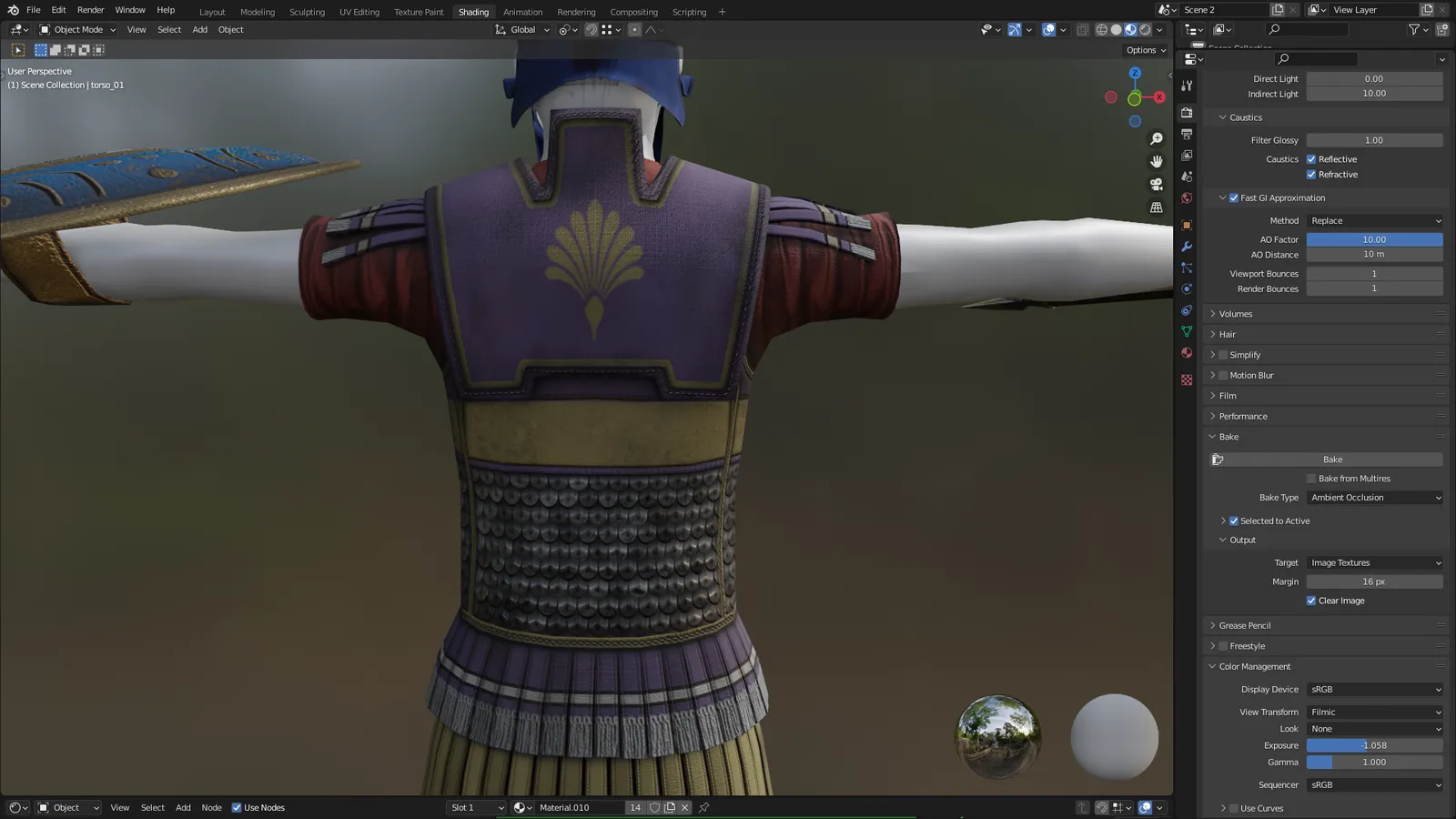Click the Material.010 user count 14
Screen dimensions: 1456x819
coord(635,807)
